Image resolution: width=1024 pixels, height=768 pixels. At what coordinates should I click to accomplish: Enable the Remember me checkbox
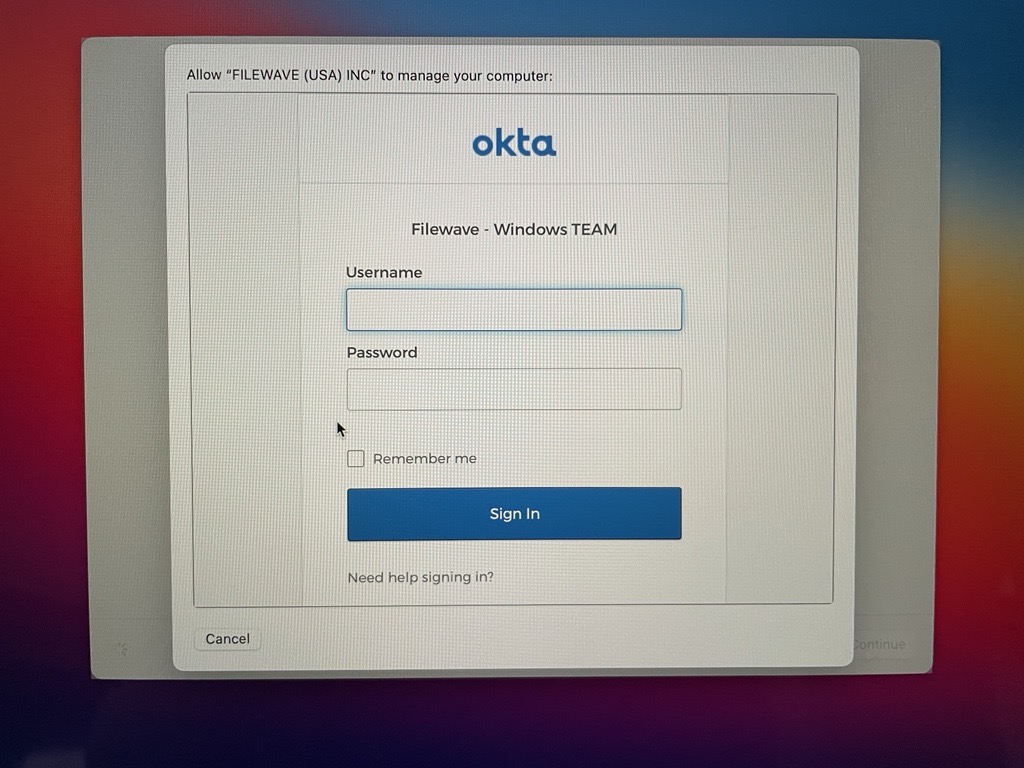pos(355,458)
